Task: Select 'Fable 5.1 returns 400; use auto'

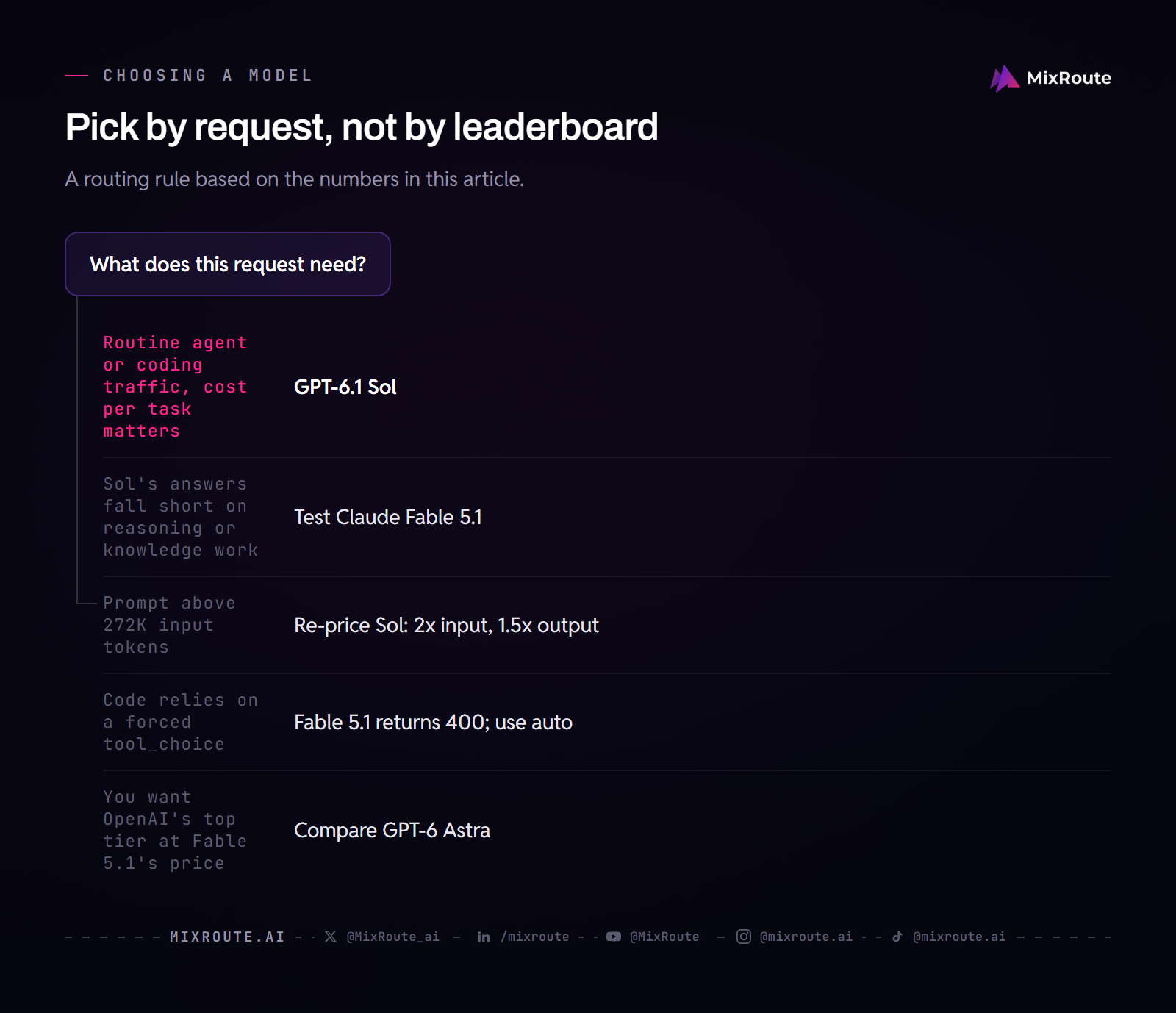Action: 433,722
